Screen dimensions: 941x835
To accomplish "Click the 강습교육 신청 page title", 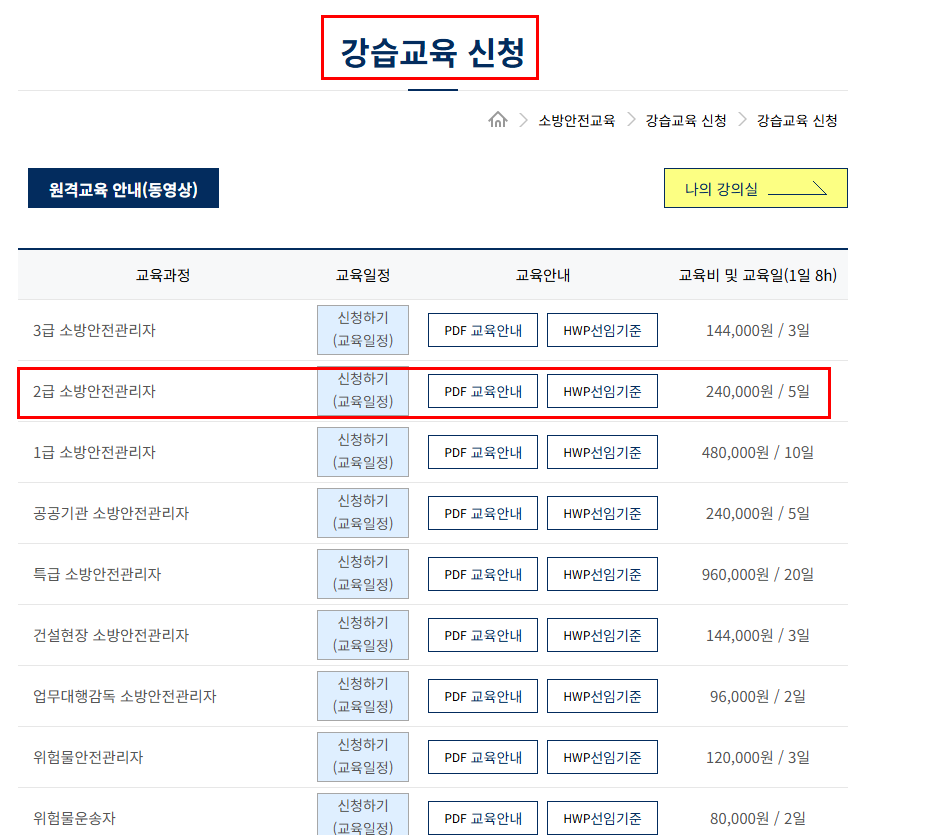I will 433,52.
